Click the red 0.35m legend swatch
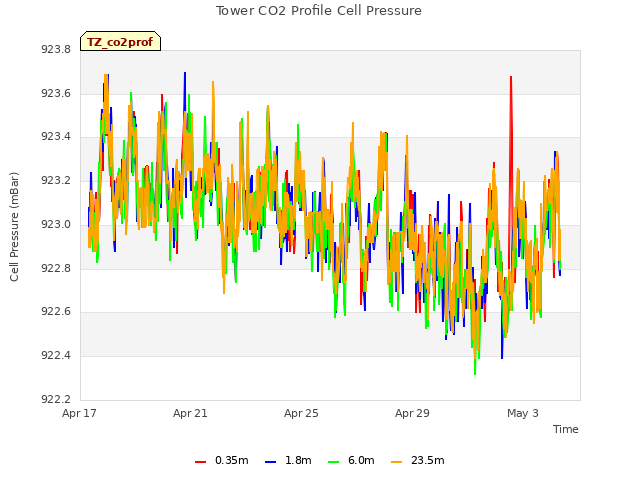Viewport: 640px width, 480px height. (200, 462)
